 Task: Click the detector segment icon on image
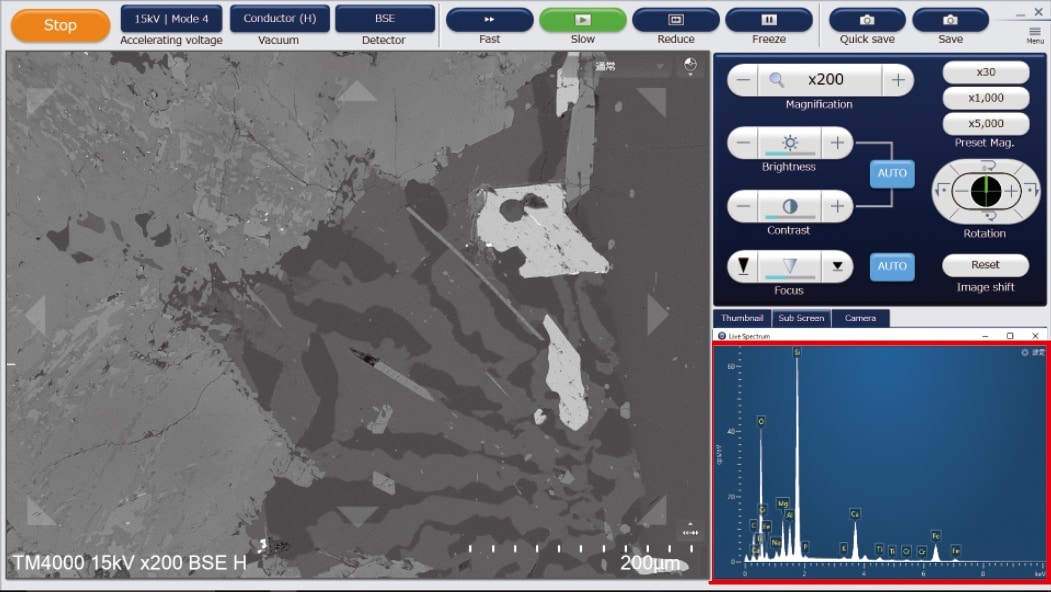click(x=689, y=66)
